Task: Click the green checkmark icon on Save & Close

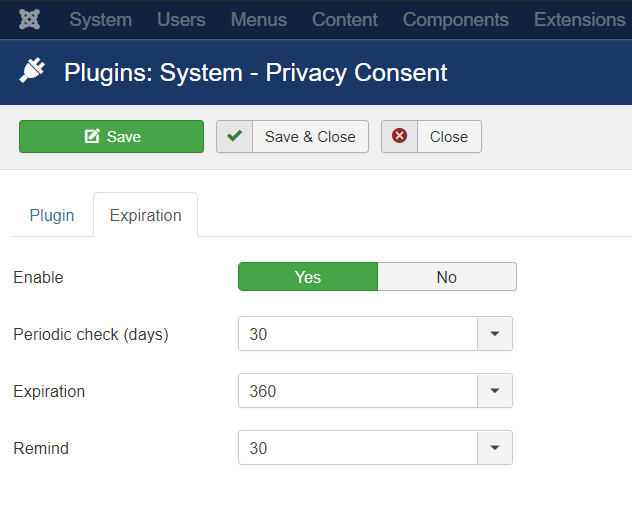Action: [x=234, y=137]
